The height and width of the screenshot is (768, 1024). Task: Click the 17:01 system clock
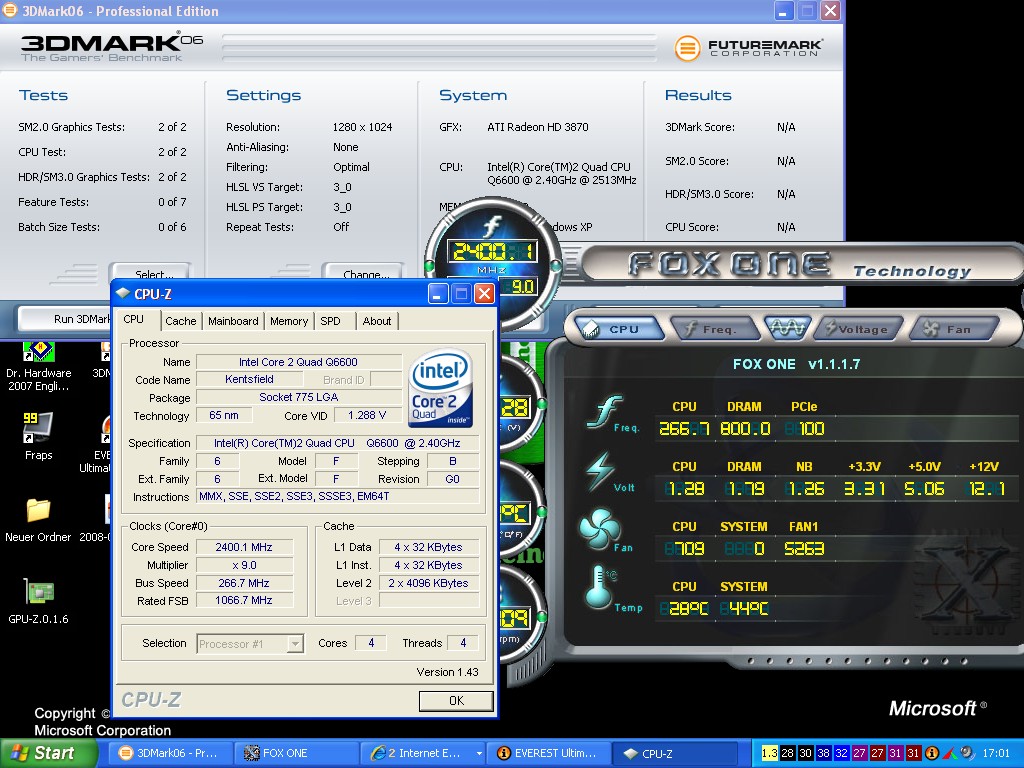996,753
